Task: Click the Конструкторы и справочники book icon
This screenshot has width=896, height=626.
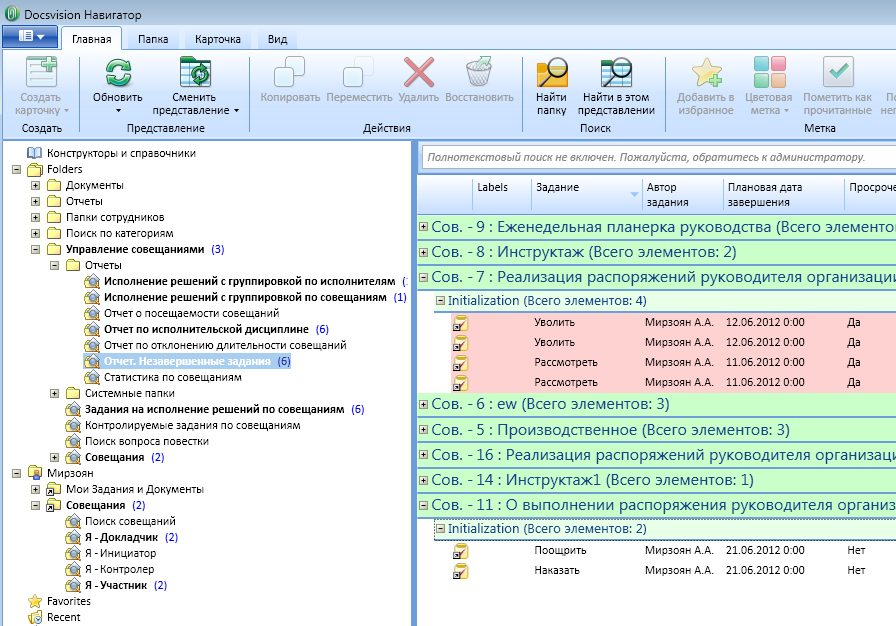Action: 35,153
